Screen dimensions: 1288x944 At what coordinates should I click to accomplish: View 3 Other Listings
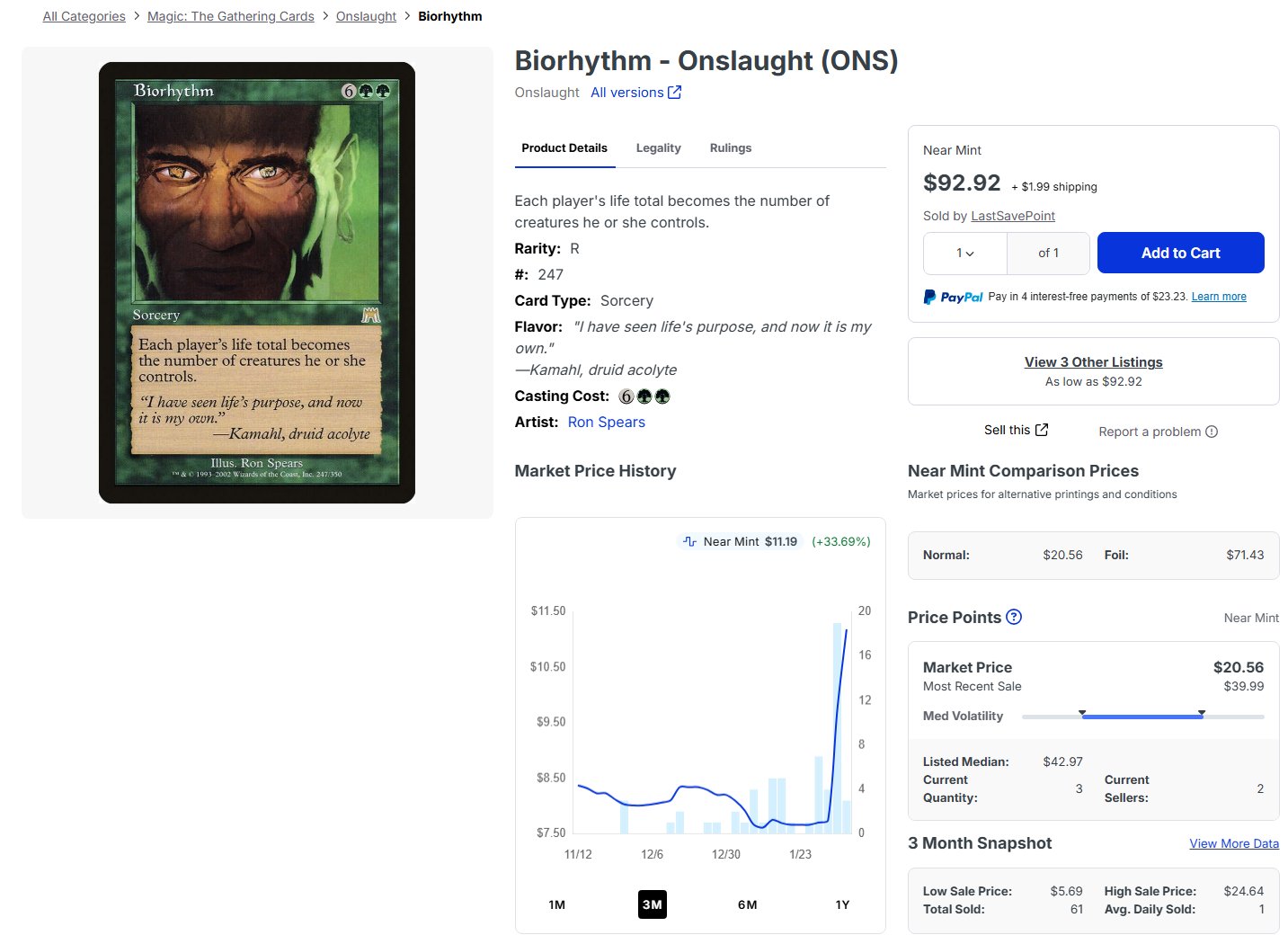pos(1094,361)
